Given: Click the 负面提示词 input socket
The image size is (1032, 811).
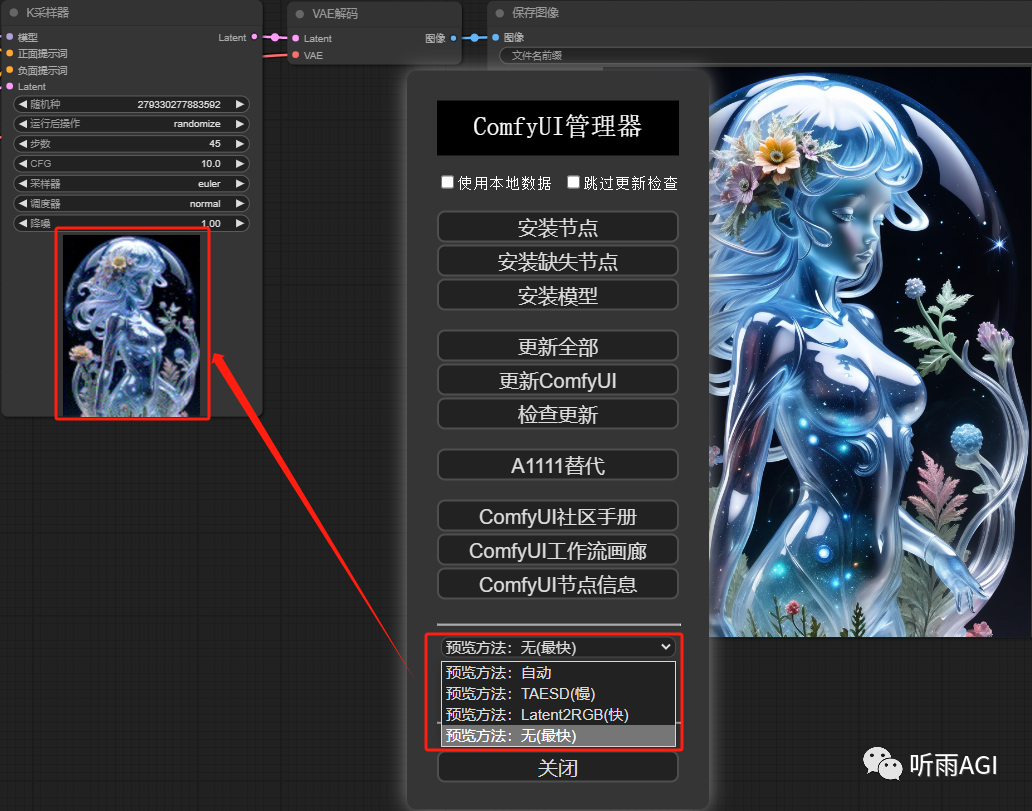Looking at the screenshot, I should tap(9, 70).
